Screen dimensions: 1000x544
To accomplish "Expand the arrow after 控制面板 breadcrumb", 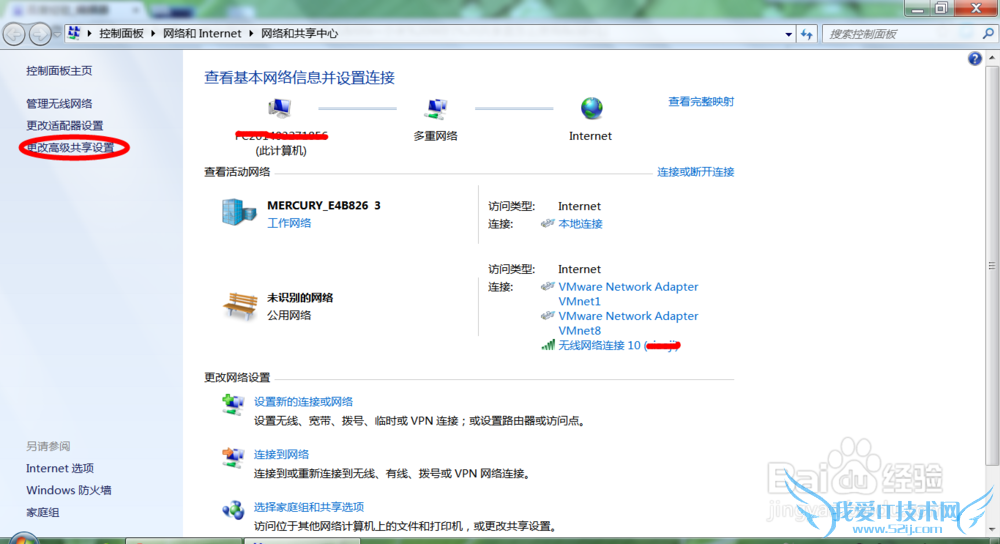I will click(x=153, y=33).
